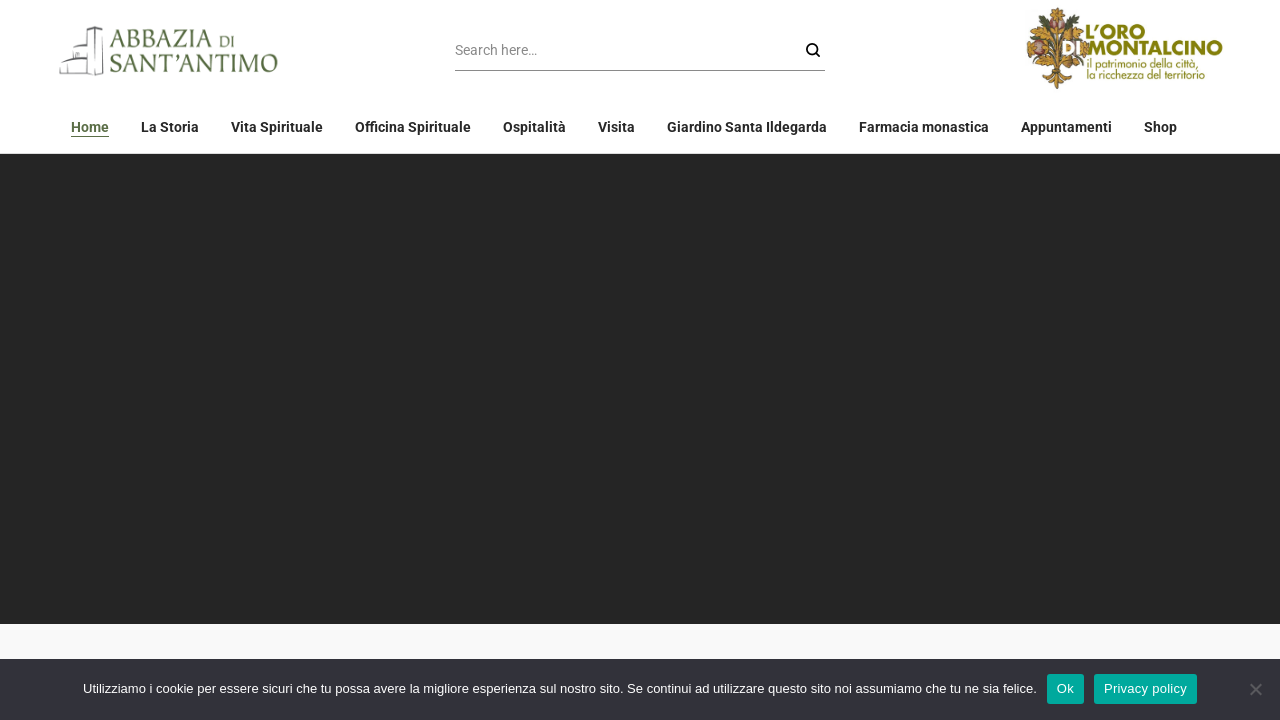Go to Appuntamenti
This screenshot has width=1280, height=720.
click(x=1066, y=127)
